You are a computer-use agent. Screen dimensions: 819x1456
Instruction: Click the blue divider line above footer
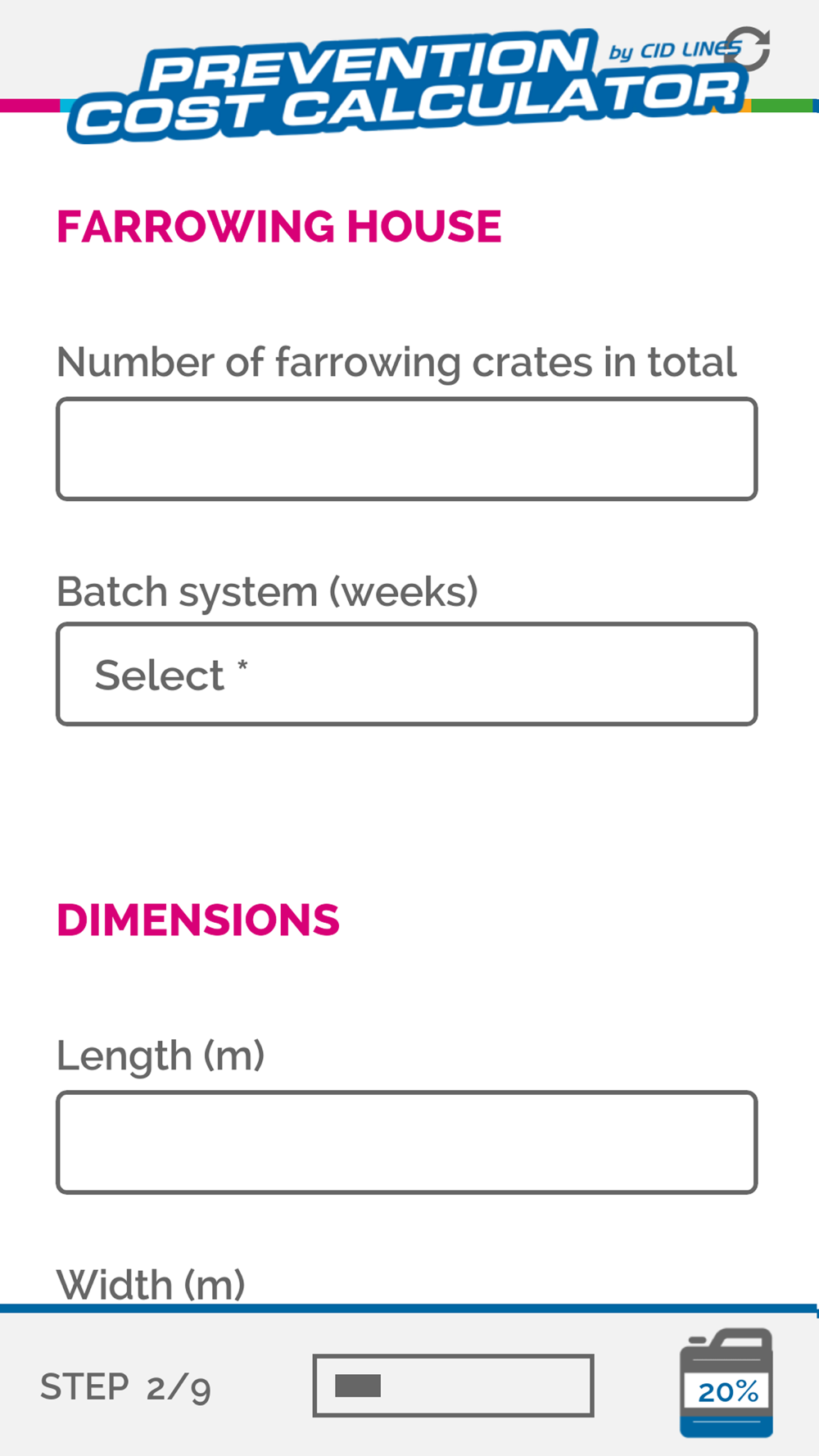pos(409,1309)
